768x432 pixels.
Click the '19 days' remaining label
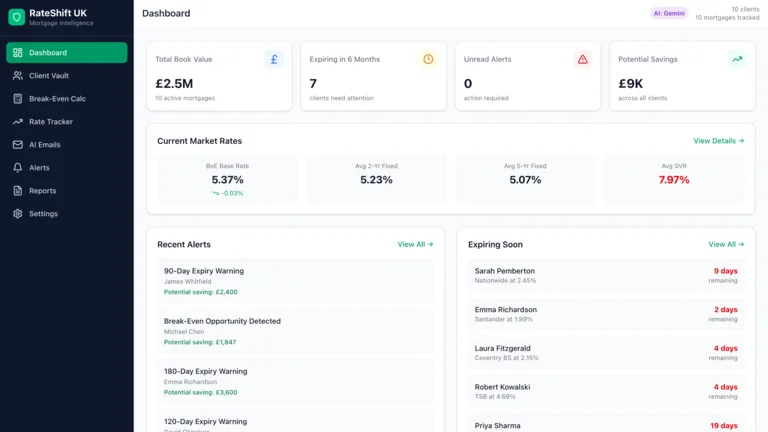coord(724,426)
